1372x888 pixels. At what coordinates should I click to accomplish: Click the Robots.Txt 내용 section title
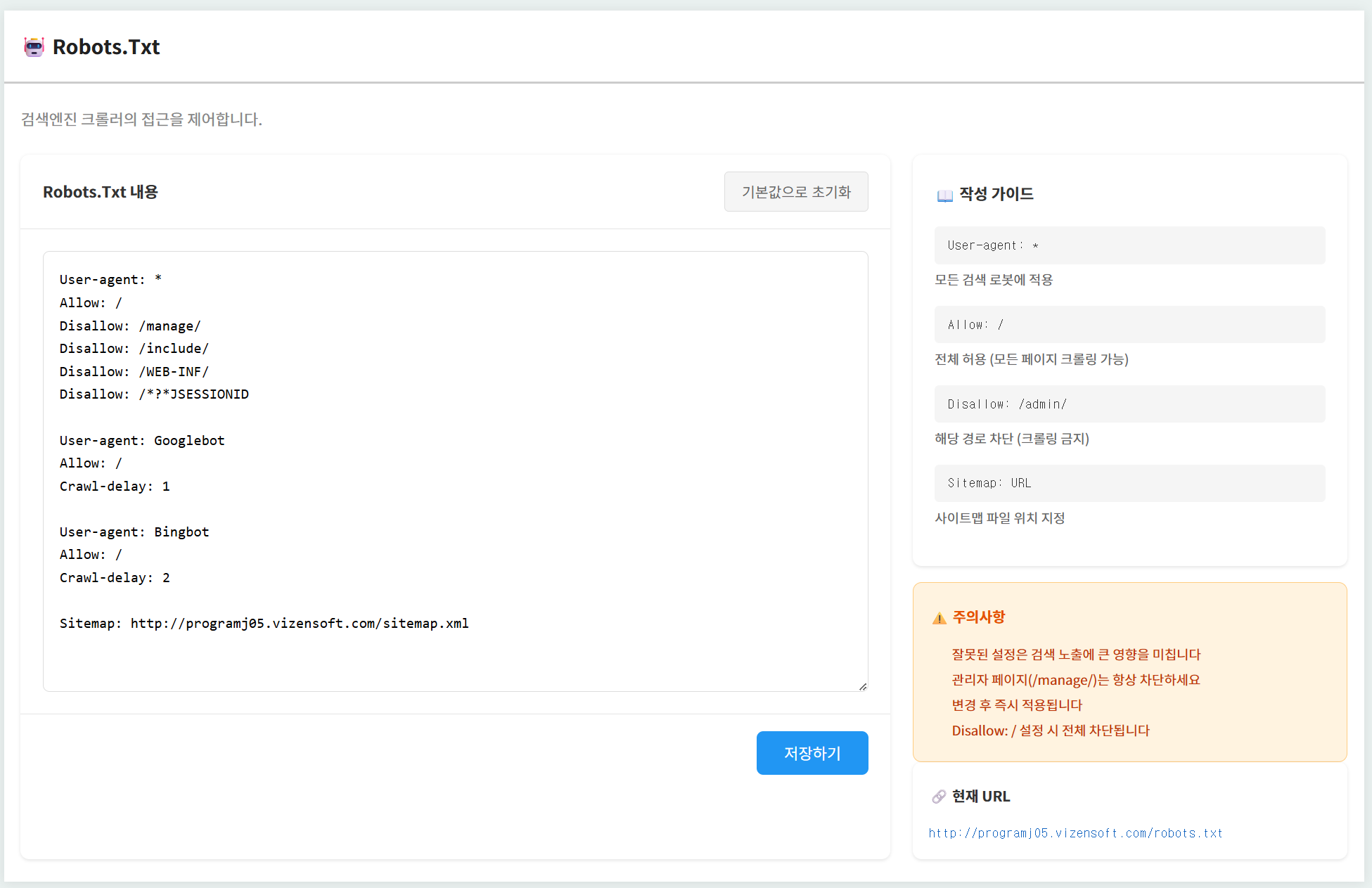pos(101,192)
